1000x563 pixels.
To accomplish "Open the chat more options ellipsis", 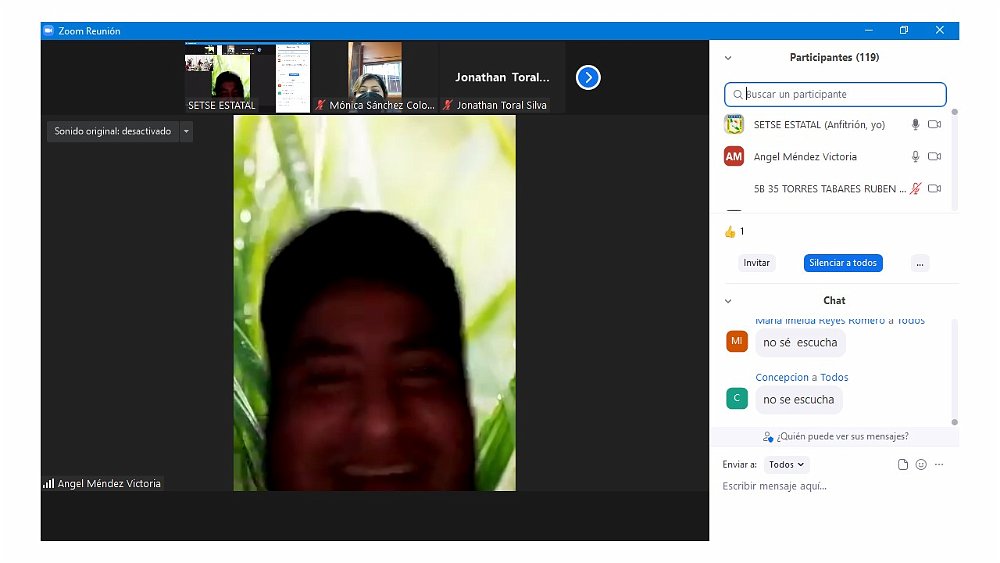I will pos(939,465).
